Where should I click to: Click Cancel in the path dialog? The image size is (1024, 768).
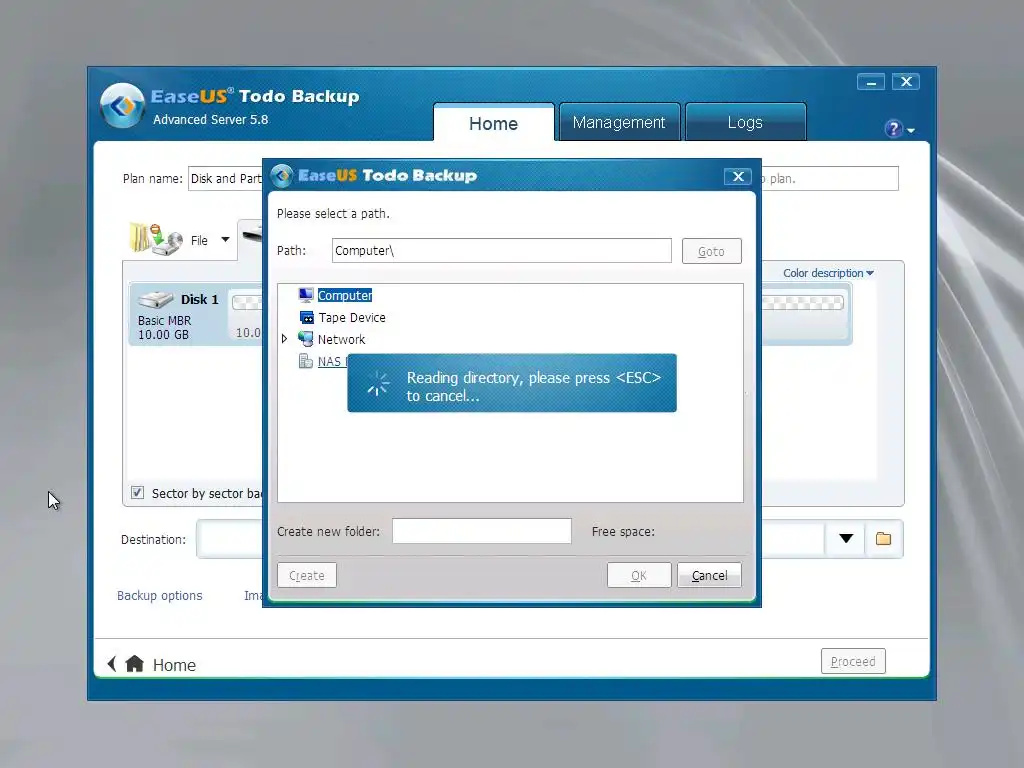tap(709, 575)
